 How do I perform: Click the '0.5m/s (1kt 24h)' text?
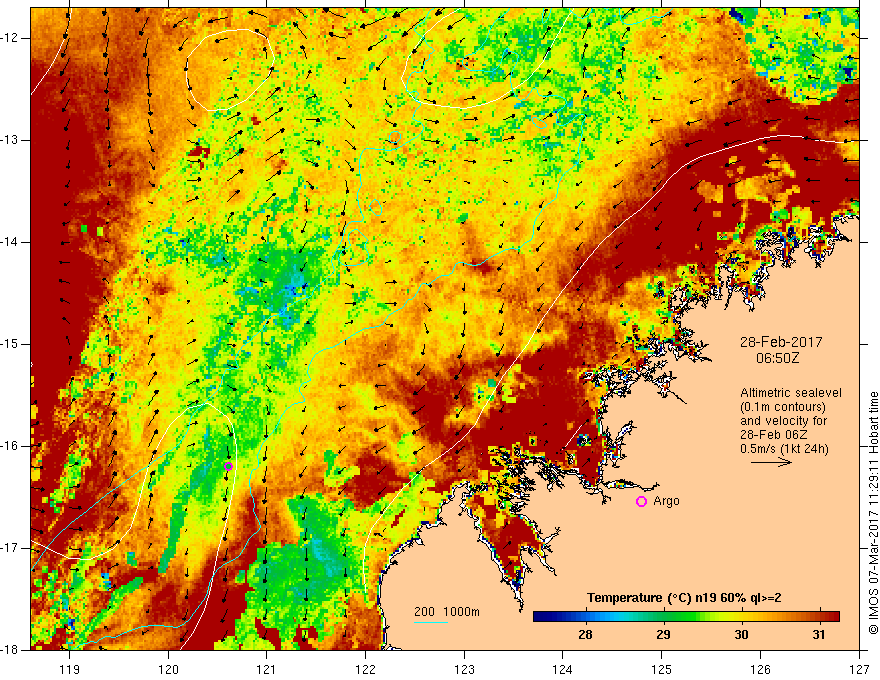coord(784,449)
